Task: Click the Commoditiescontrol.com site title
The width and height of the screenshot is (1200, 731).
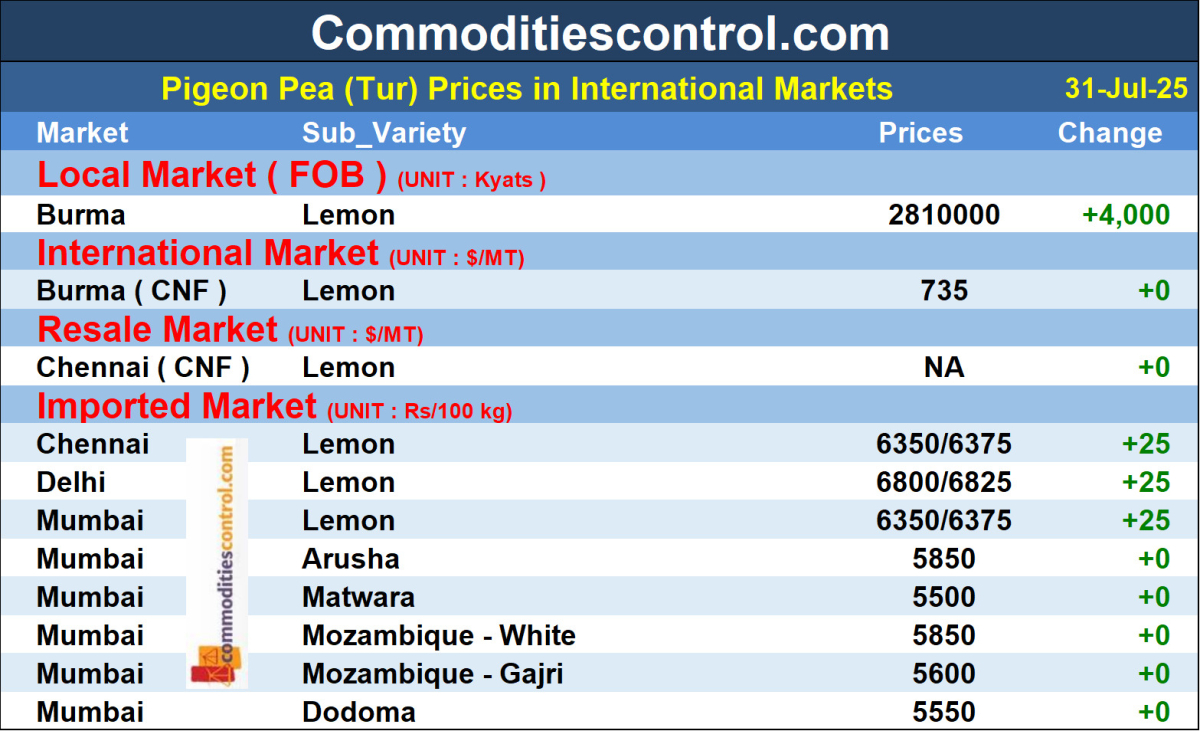Action: pyautogui.click(x=600, y=33)
